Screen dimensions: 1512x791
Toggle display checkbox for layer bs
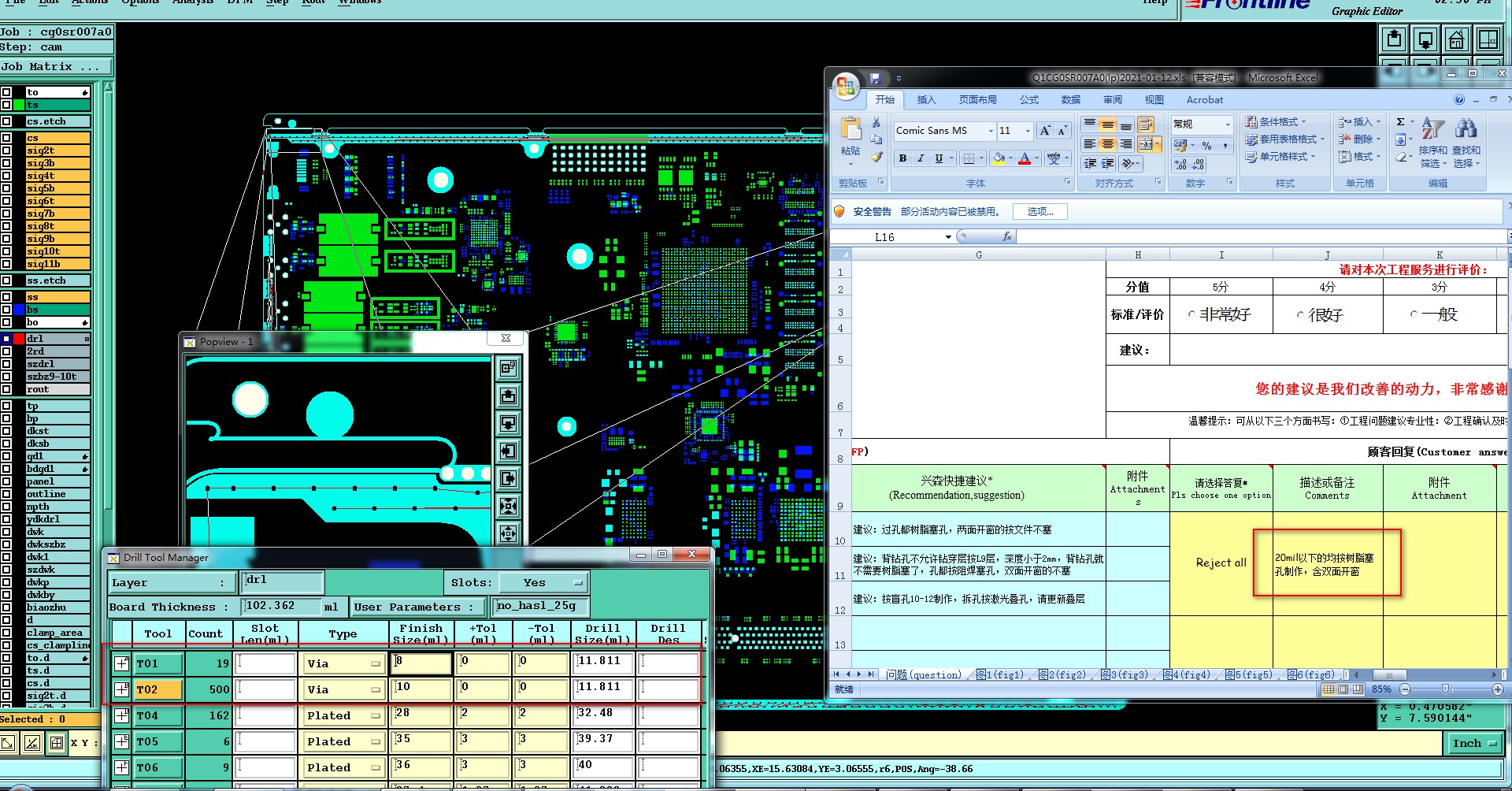click(x=6, y=310)
